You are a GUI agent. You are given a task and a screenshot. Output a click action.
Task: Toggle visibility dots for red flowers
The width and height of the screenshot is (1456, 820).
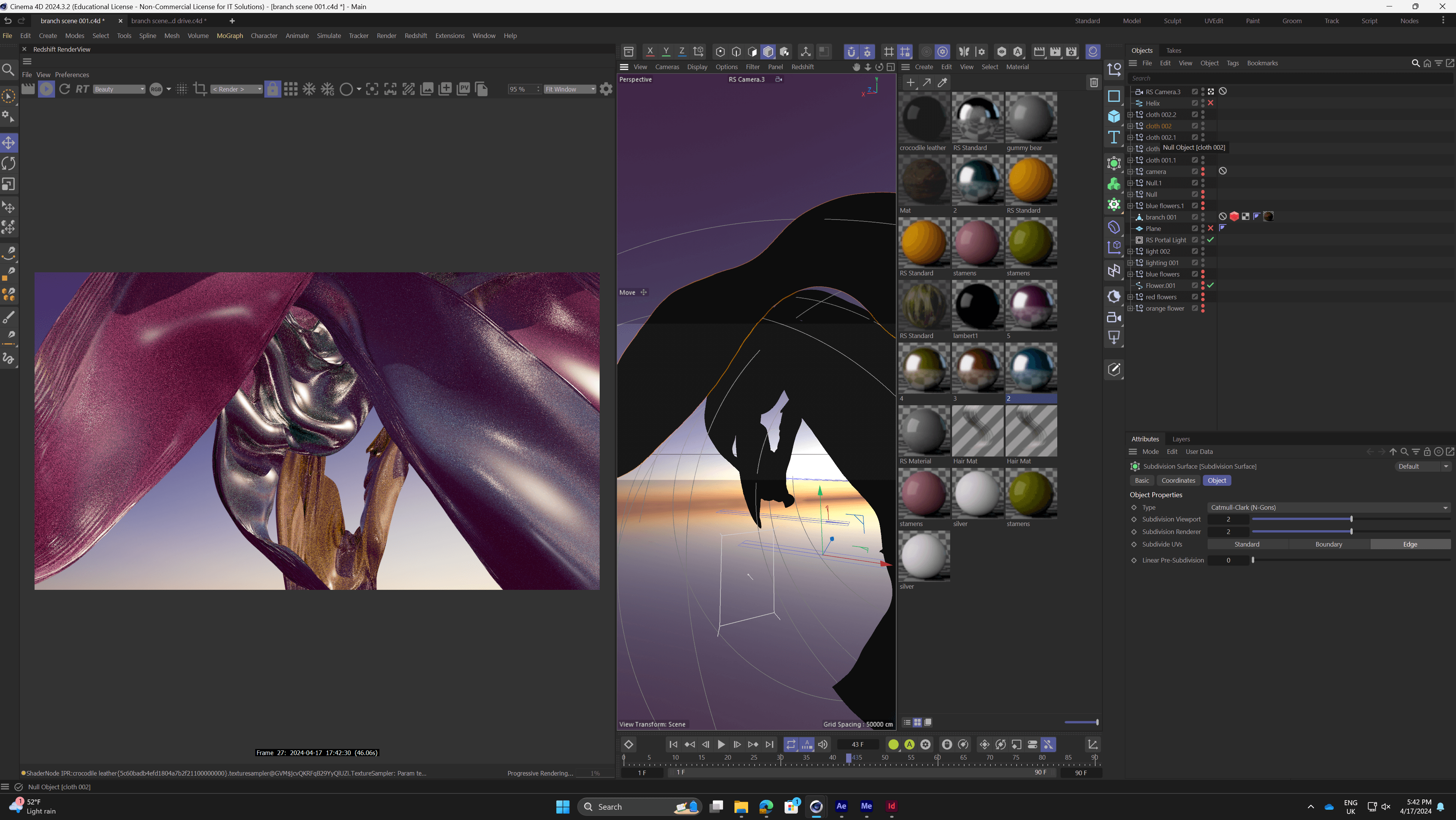1203,297
